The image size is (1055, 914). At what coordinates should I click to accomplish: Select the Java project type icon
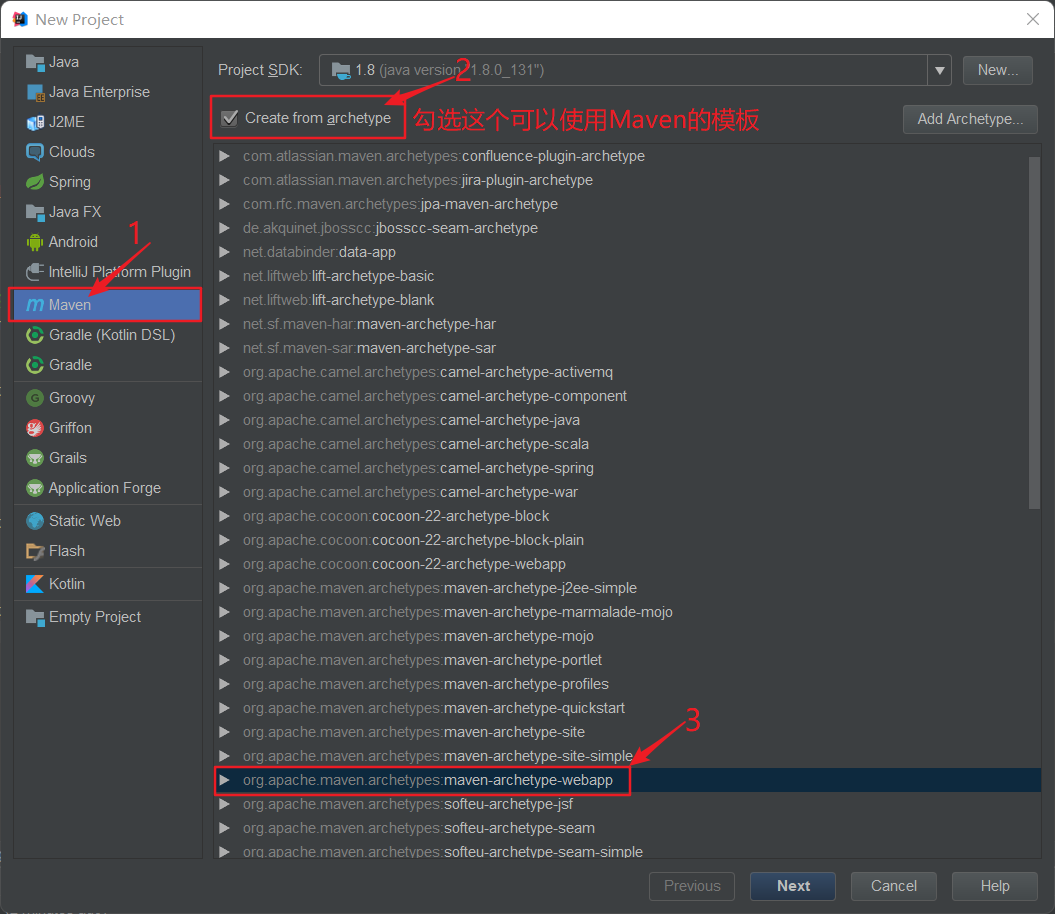35,62
